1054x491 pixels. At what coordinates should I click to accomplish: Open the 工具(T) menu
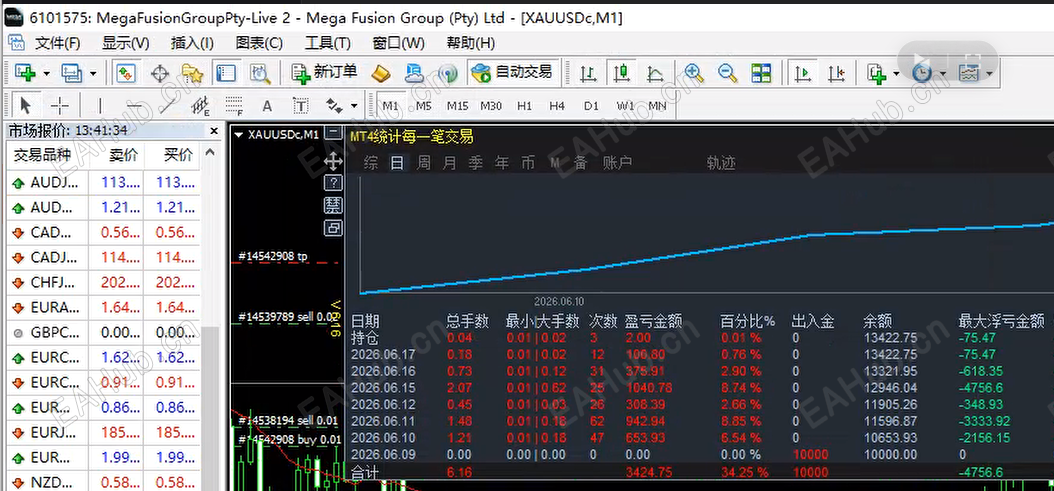tap(327, 43)
